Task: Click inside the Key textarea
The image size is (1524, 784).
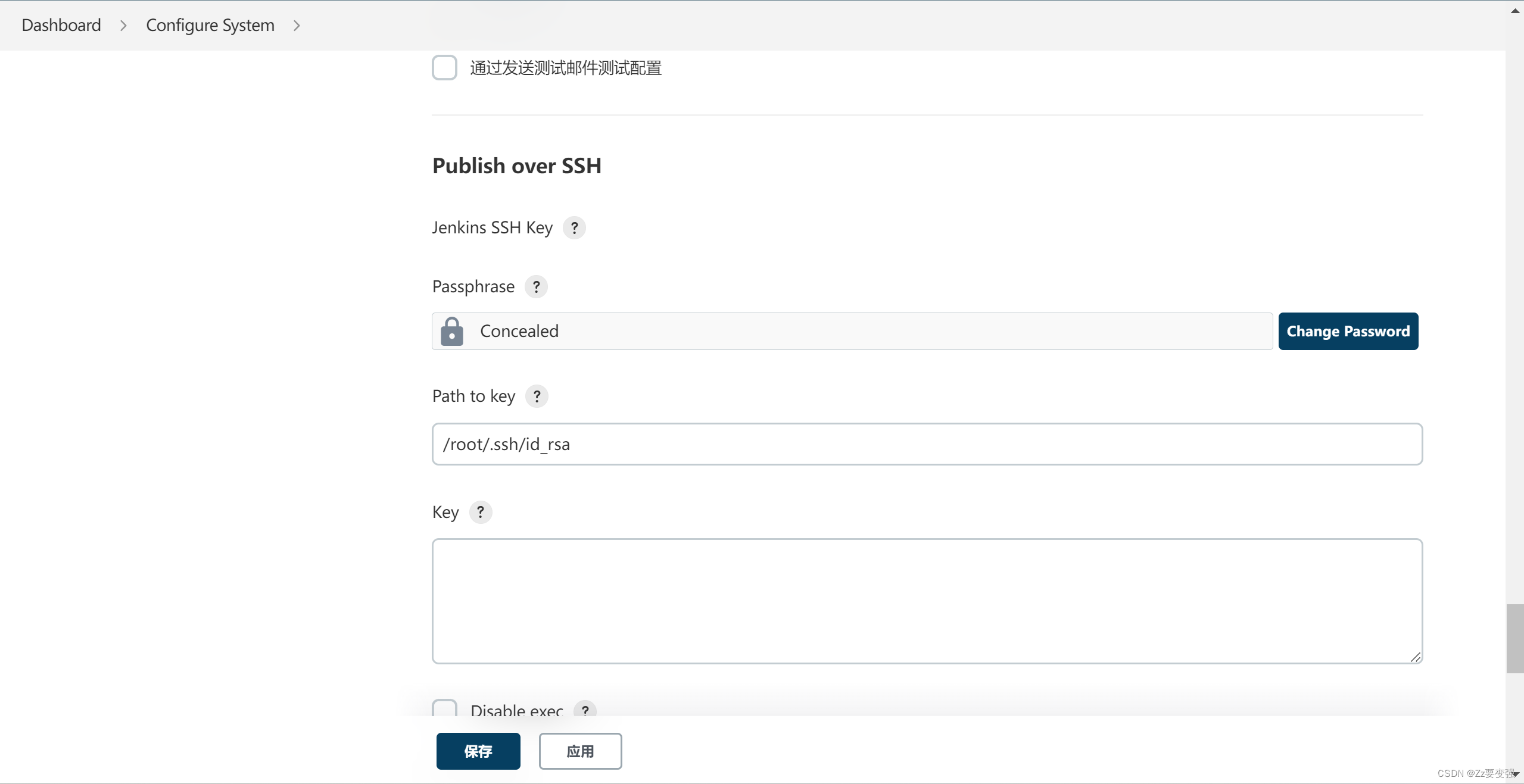Action: [926, 601]
